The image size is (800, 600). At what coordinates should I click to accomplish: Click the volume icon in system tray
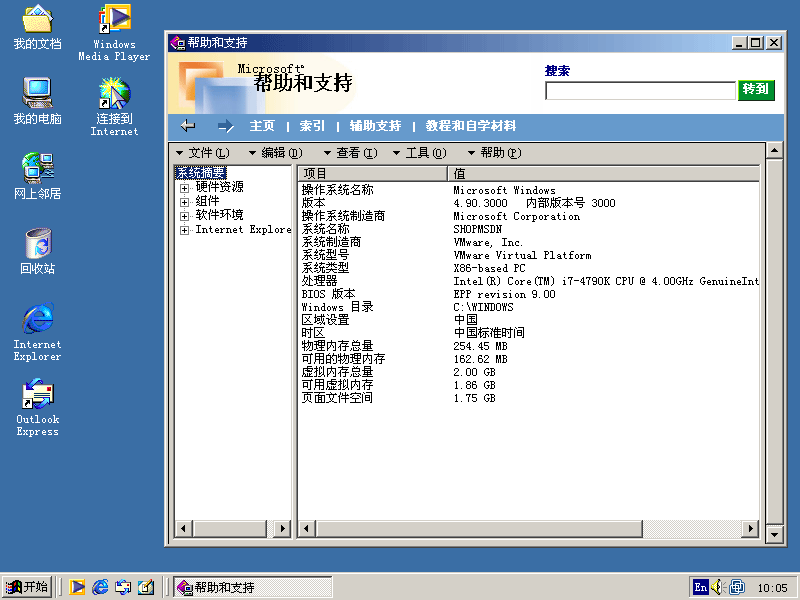pos(718,587)
